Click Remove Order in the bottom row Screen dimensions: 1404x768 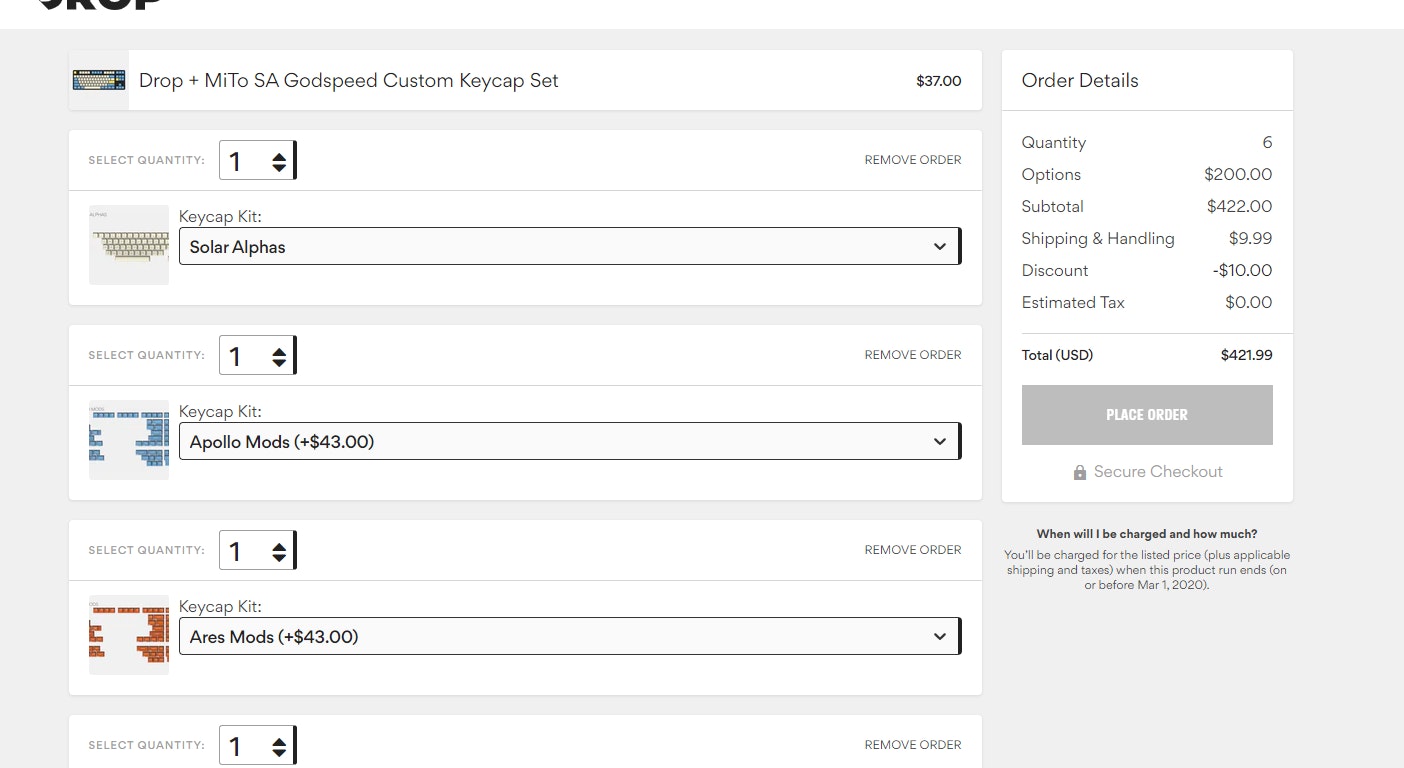(912, 745)
